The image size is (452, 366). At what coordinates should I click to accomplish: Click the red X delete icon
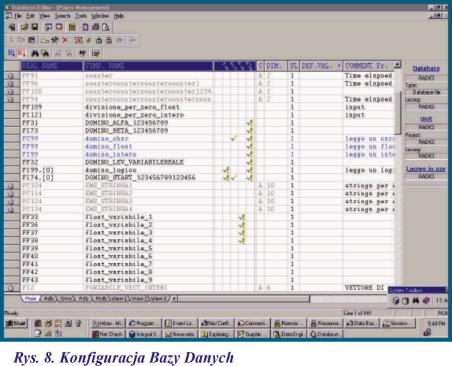(x=65, y=40)
